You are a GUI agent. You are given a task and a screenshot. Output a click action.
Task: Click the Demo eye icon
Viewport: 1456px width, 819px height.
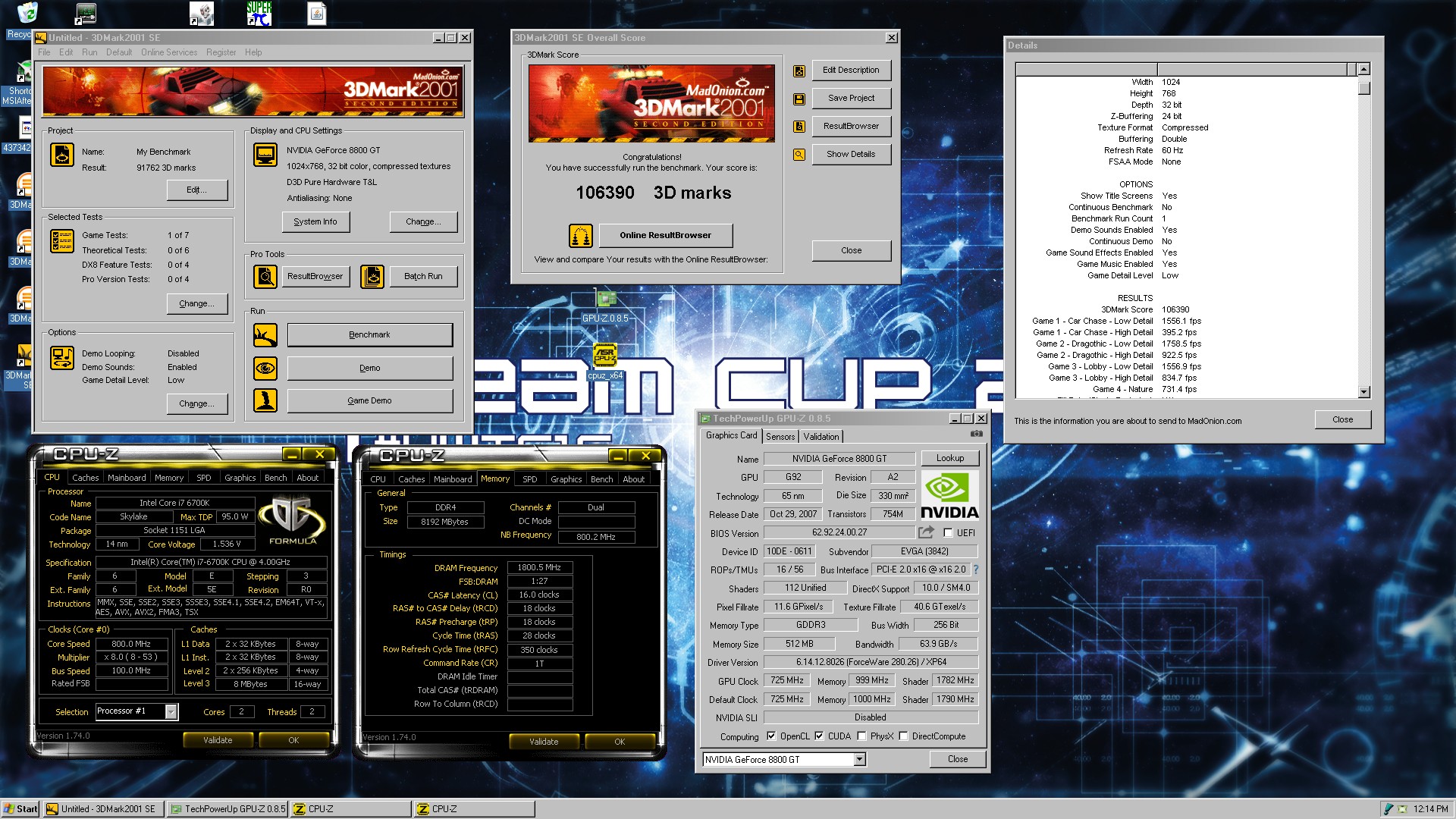pyautogui.click(x=265, y=369)
